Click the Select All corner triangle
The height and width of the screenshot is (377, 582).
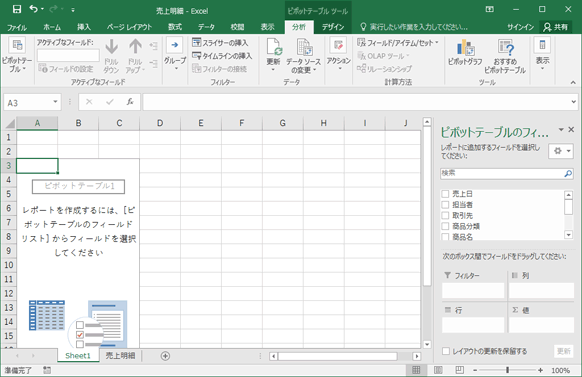9,123
